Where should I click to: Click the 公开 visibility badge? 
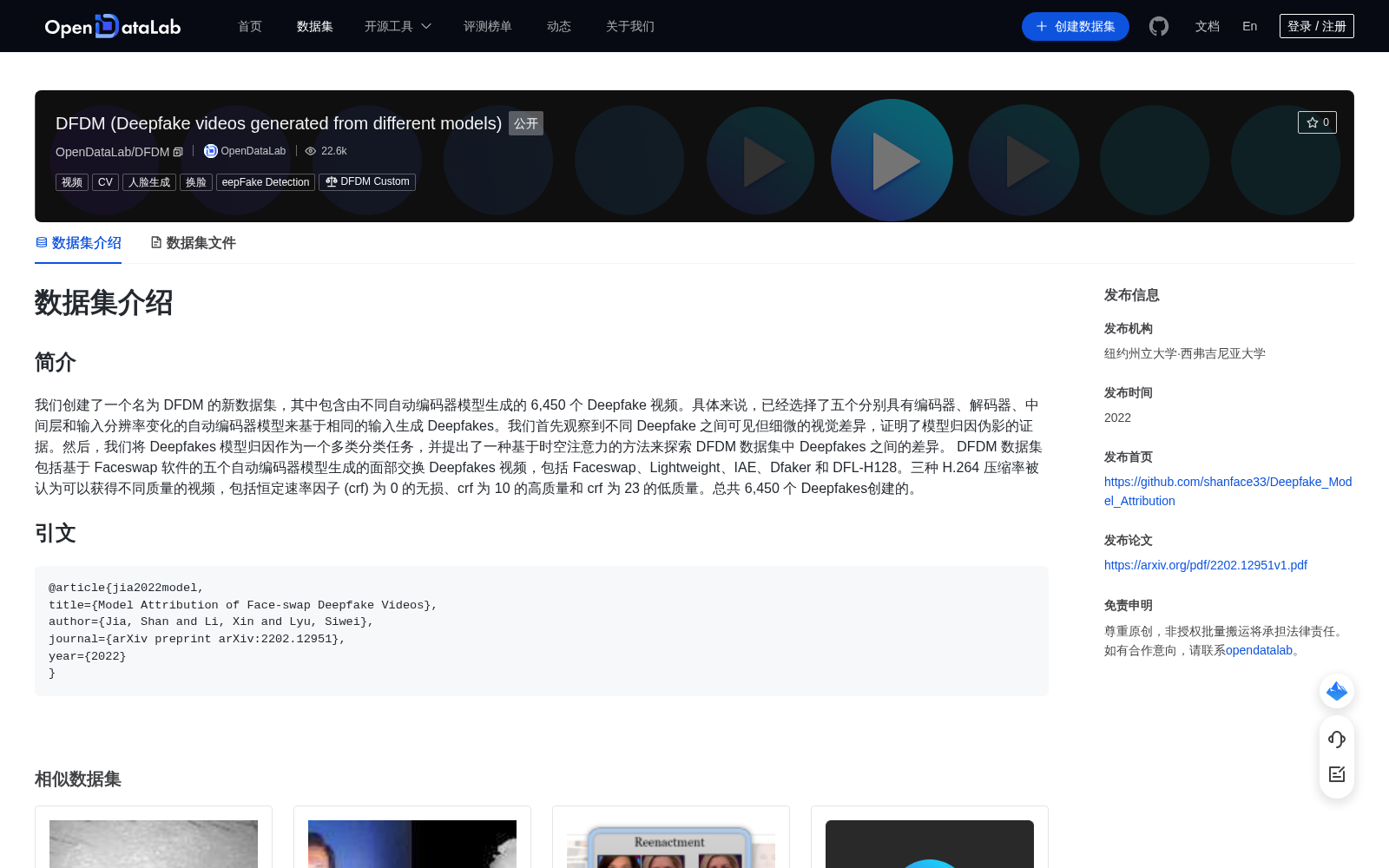tap(526, 123)
